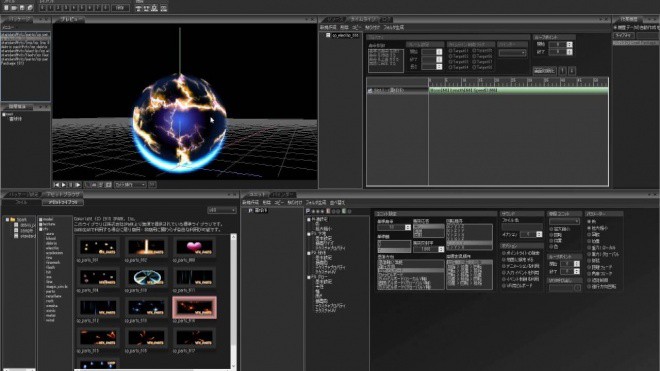Select the spinning disc effect thumbnail
Screen dimensions: 660x371
(x=146, y=277)
